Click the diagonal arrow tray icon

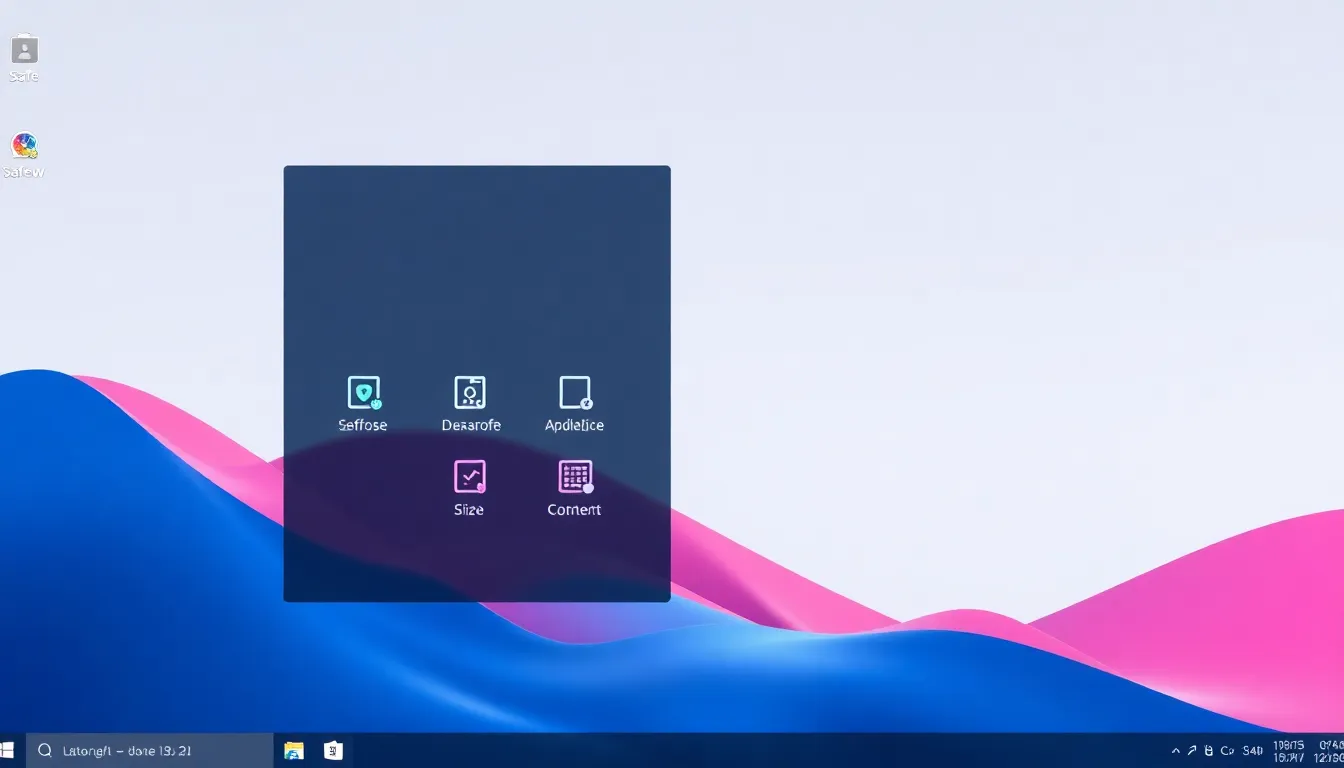tap(1192, 750)
